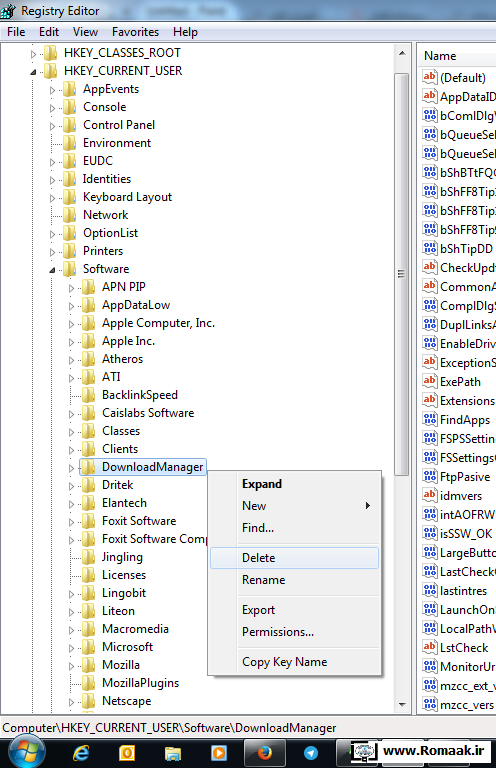The height and width of the screenshot is (768, 496).
Task: Click the Microsoft folder icon
Action: pyautogui.click(x=89, y=647)
